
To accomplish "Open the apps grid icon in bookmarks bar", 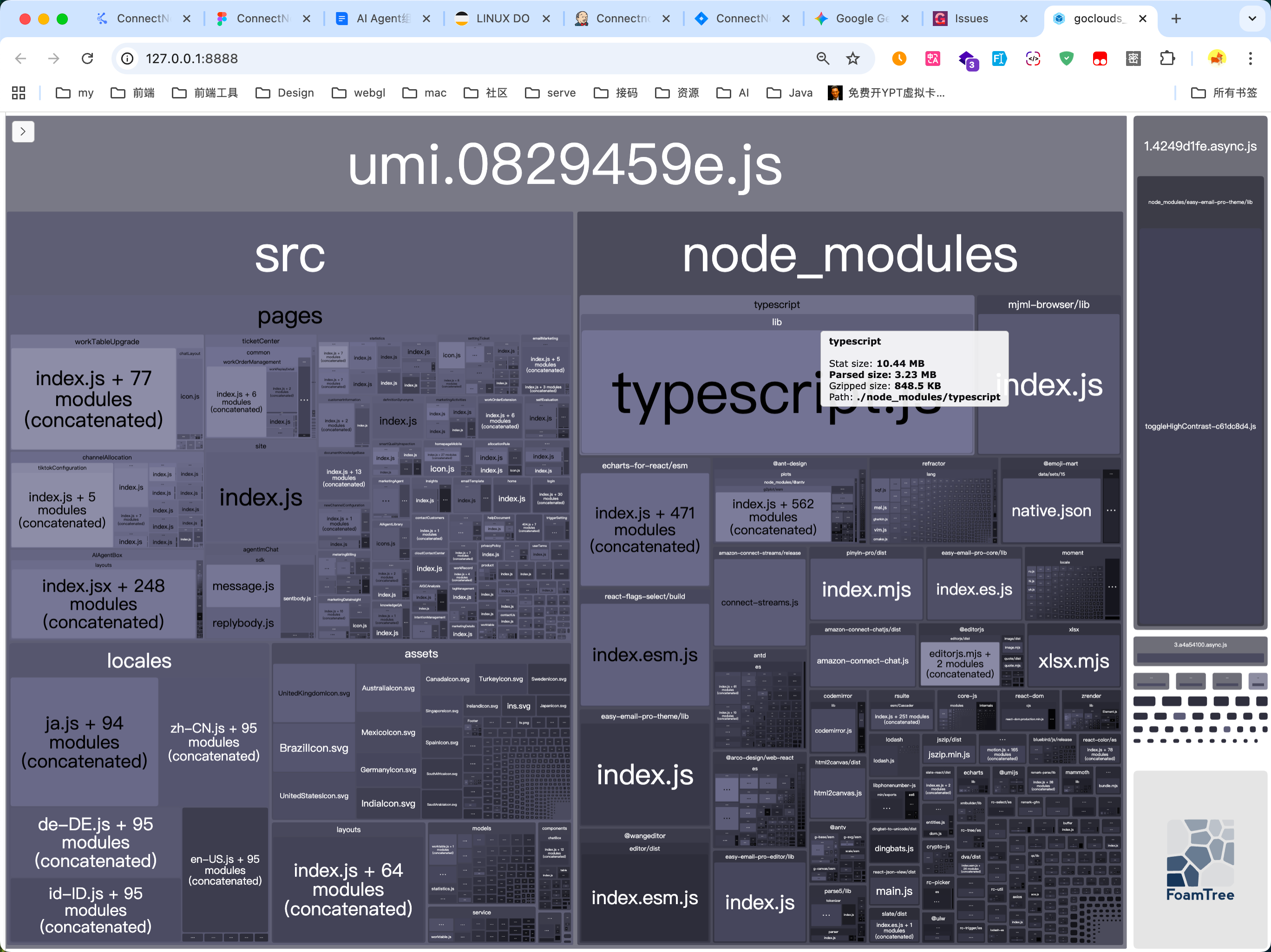I will pyautogui.click(x=19, y=92).
